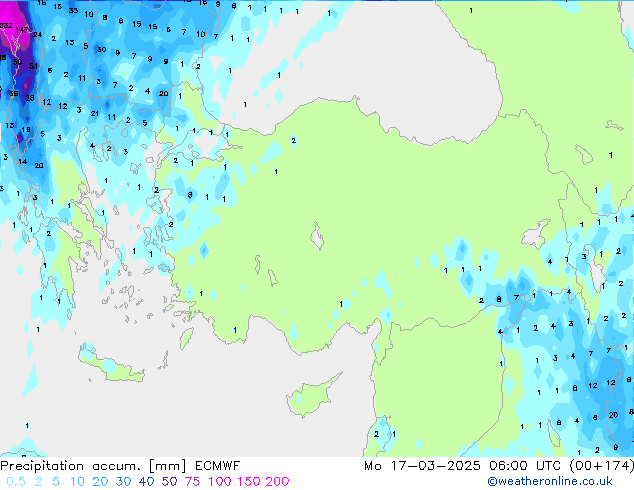Click the 200 legend value

[277, 482]
